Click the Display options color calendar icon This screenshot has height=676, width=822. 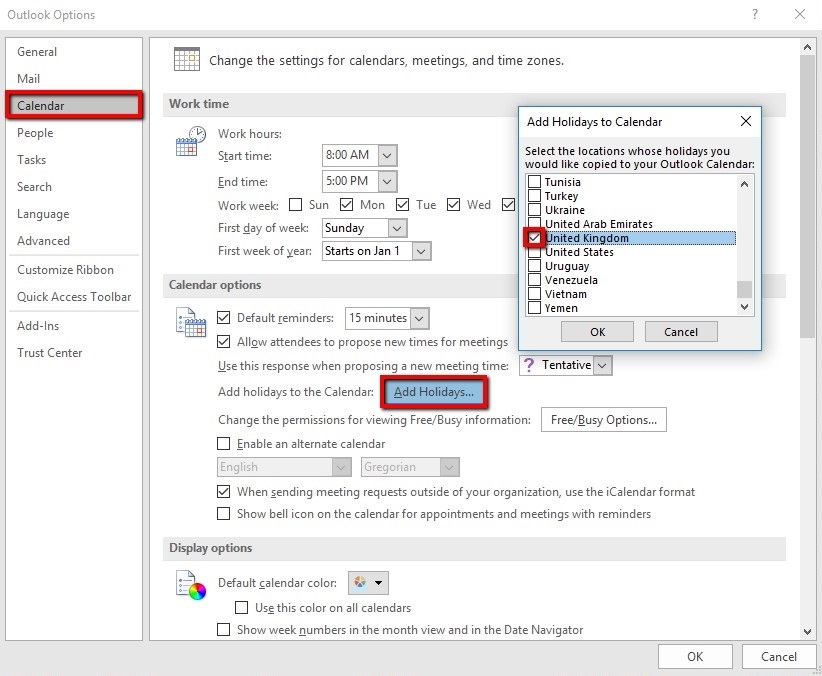coord(189,583)
